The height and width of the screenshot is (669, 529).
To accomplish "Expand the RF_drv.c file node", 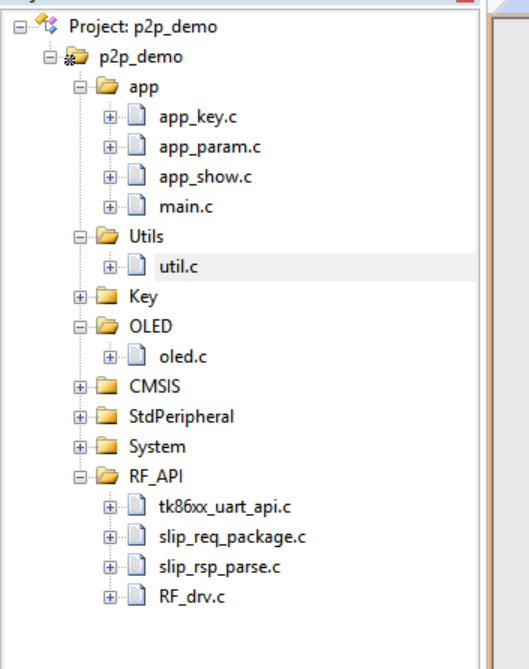I will (110, 597).
